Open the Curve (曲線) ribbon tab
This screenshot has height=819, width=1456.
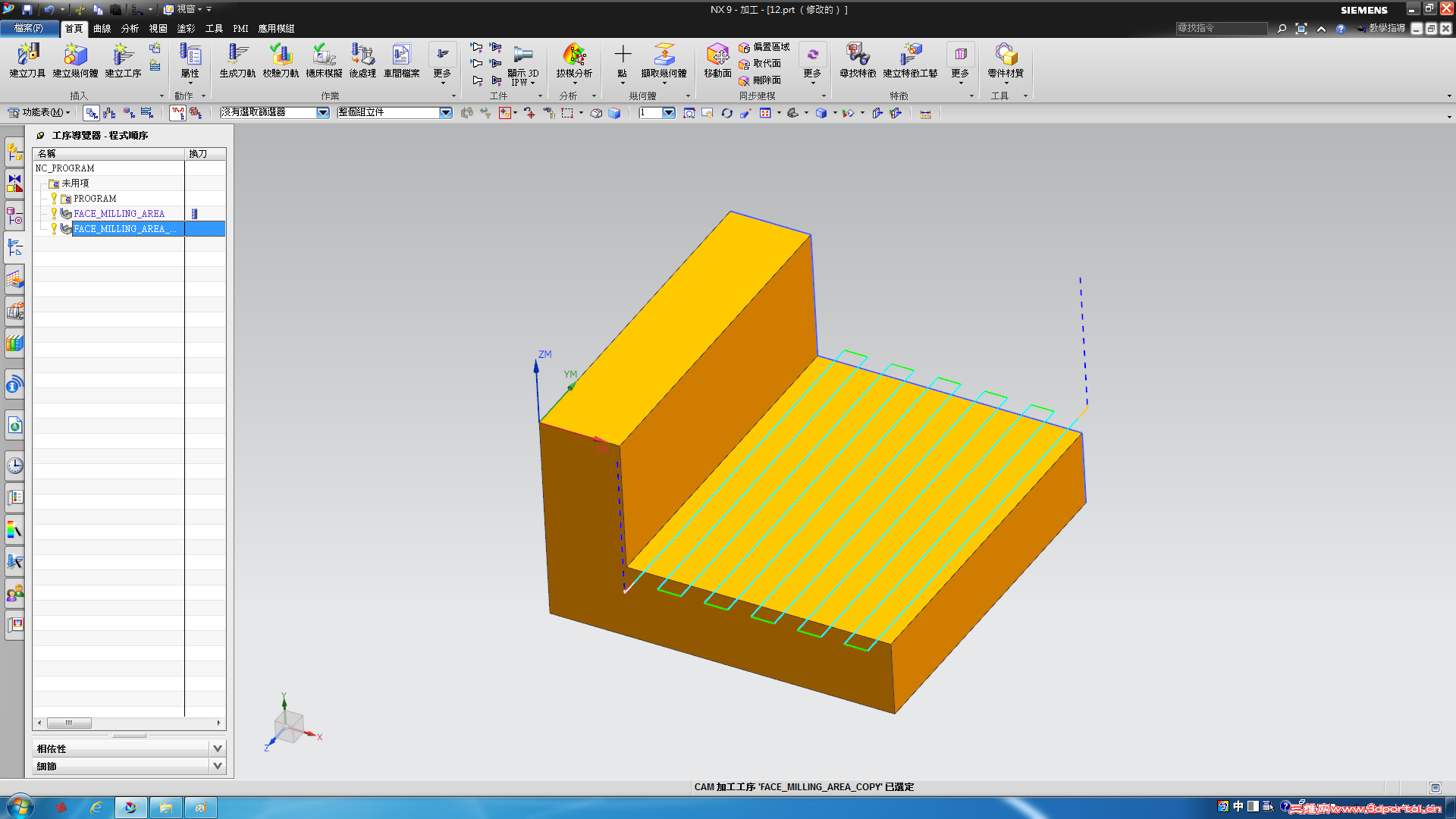102,29
